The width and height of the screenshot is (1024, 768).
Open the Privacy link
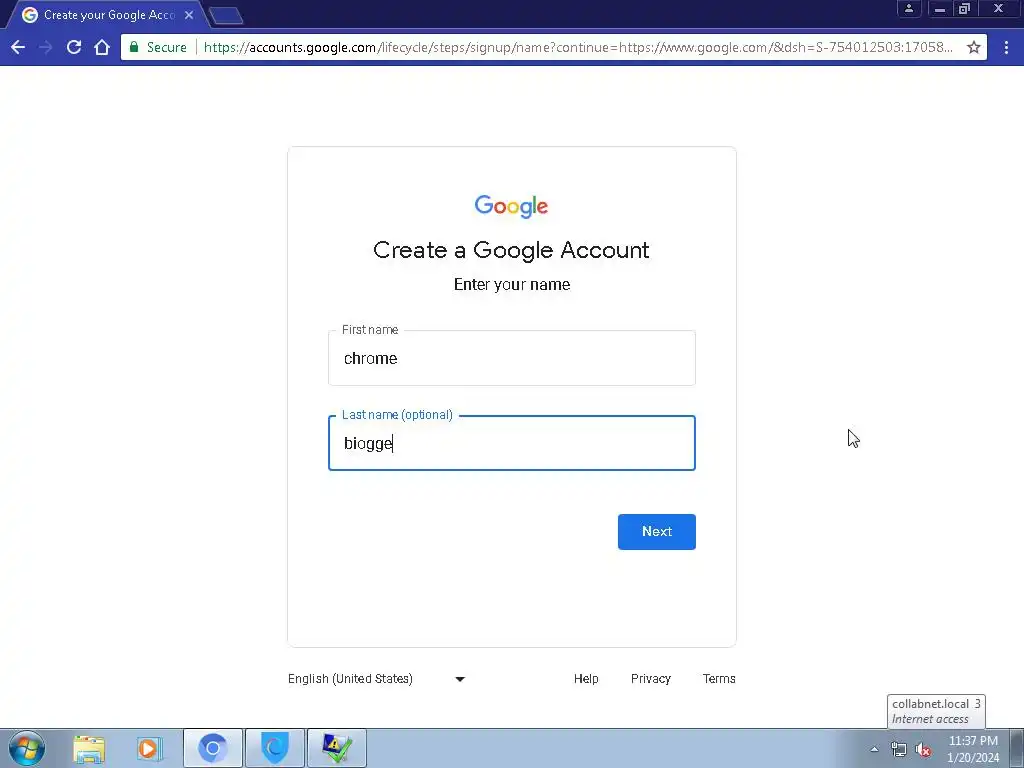coord(650,679)
